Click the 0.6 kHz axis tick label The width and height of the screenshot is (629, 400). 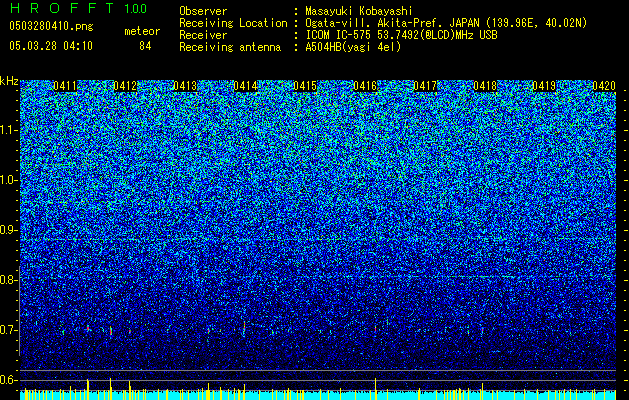click(x=8, y=380)
